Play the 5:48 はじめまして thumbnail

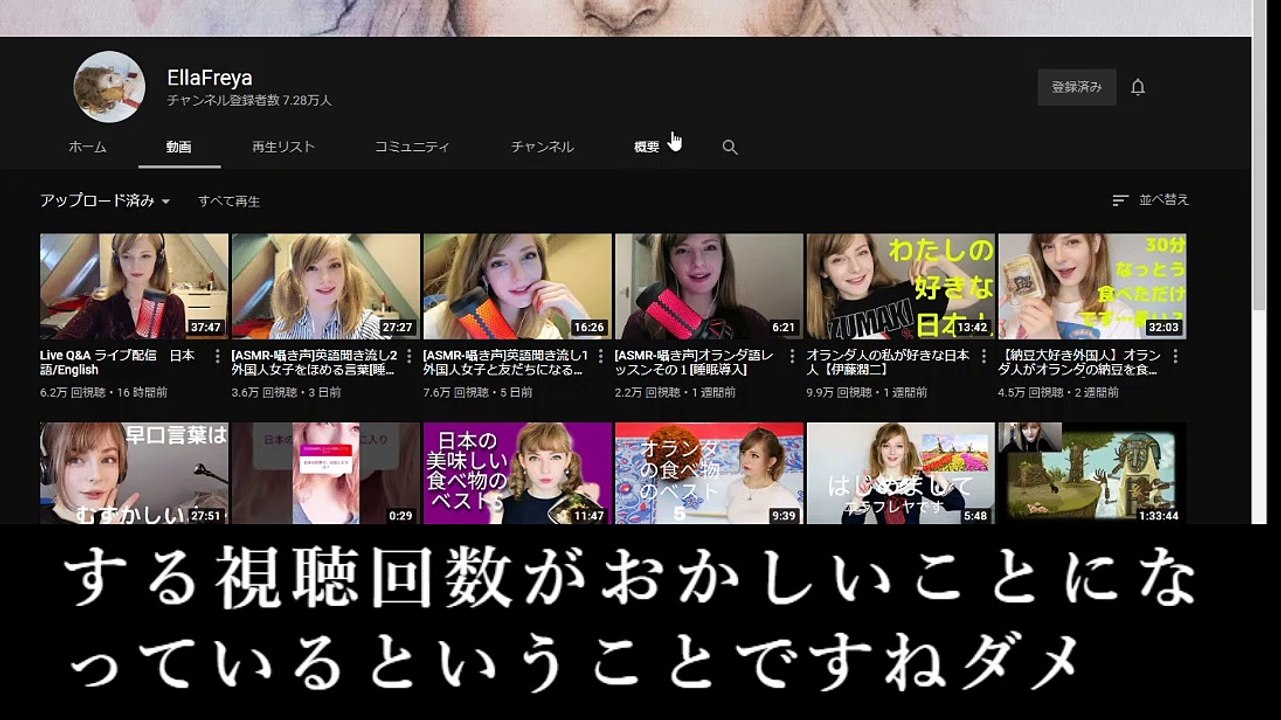coord(901,473)
